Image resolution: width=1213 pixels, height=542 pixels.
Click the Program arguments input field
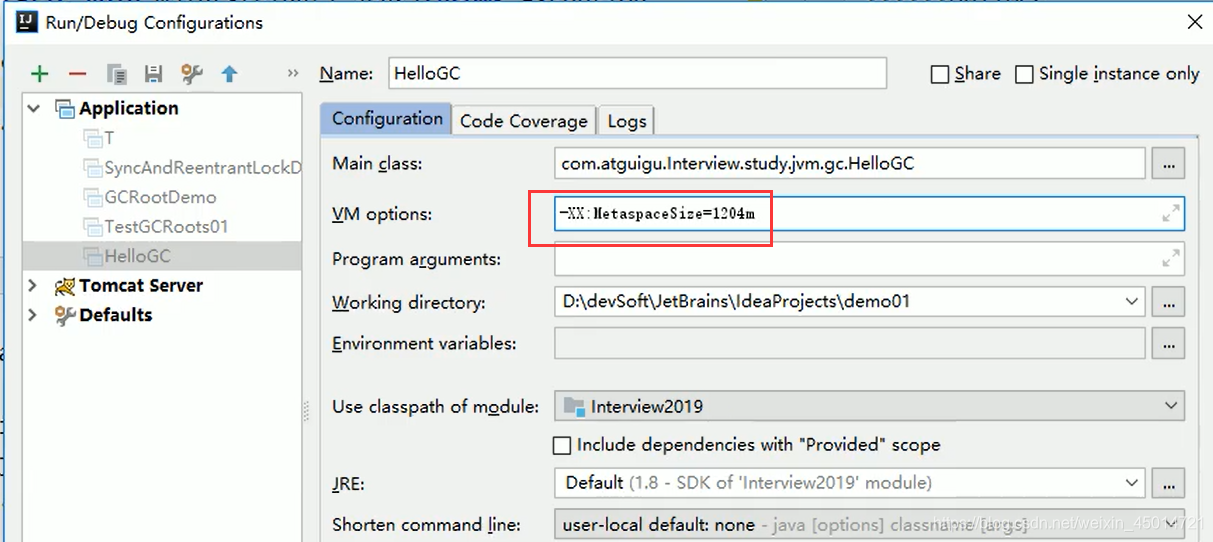869,258
